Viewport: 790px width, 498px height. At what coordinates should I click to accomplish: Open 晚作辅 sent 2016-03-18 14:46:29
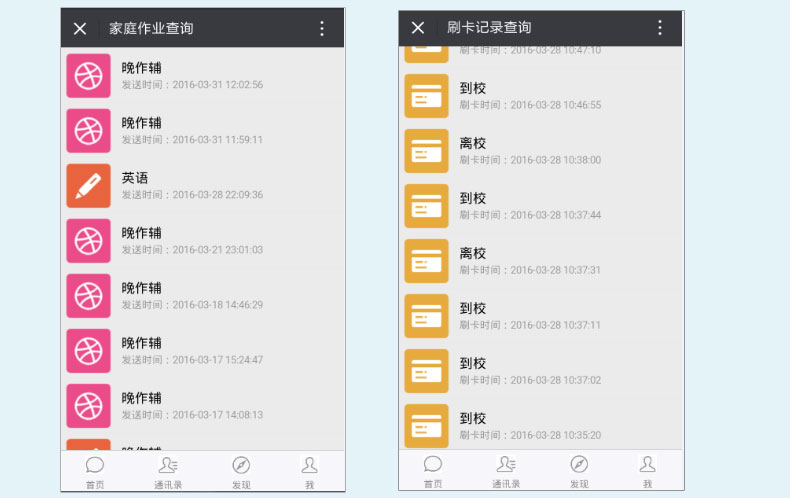coord(203,296)
